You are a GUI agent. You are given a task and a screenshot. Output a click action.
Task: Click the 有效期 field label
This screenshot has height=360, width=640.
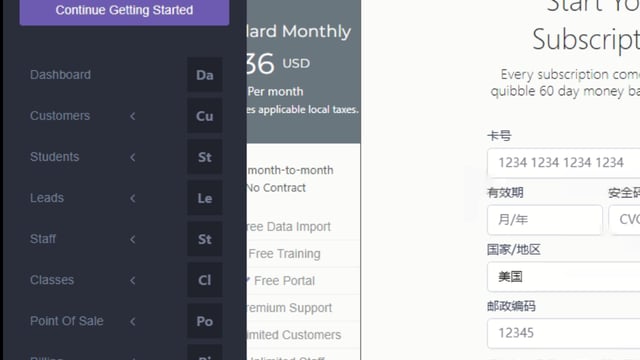(505, 192)
